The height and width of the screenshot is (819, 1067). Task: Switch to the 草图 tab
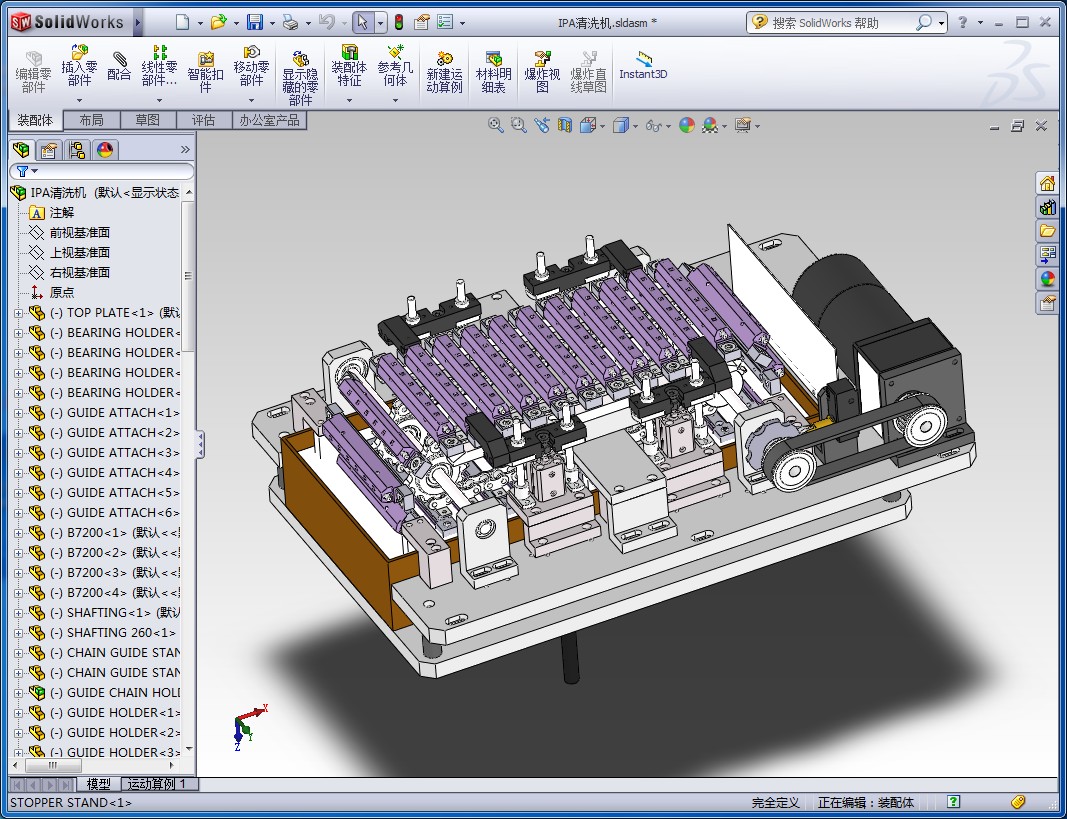pyautogui.click(x=147, y=120)
